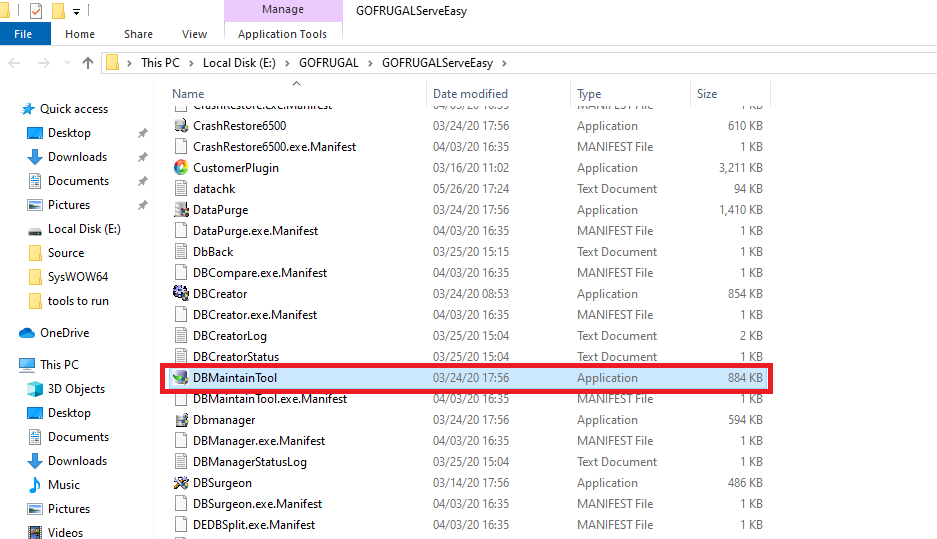Image resolution: width=937 pixels, height=539 pixels.
Task: Open Recent locations dropdown arrow
Action: 67,63
